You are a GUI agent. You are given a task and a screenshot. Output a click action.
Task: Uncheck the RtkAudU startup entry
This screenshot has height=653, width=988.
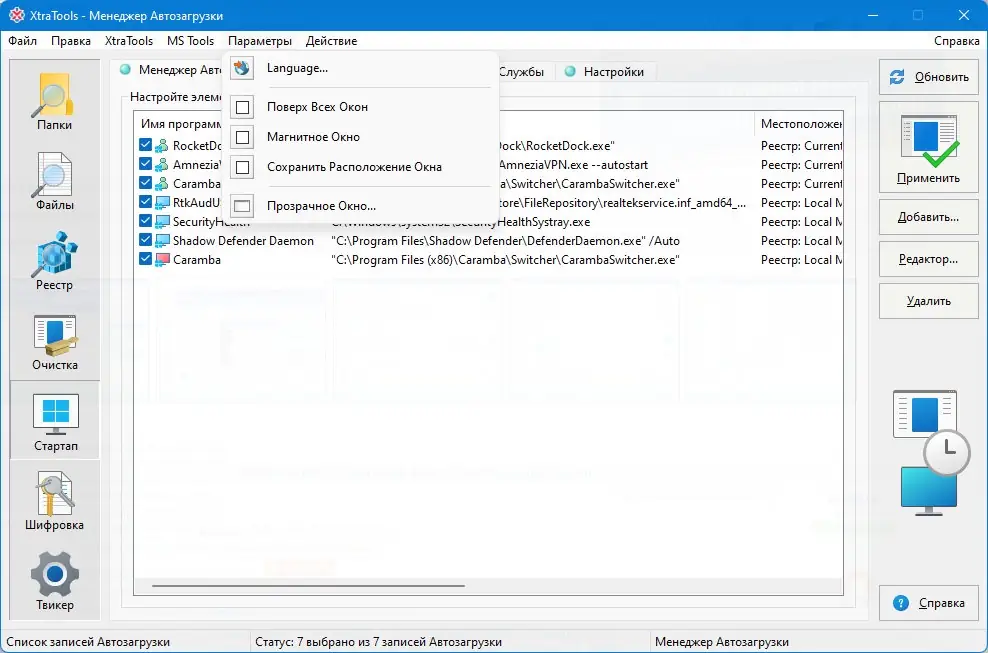(x=146, y=202)
